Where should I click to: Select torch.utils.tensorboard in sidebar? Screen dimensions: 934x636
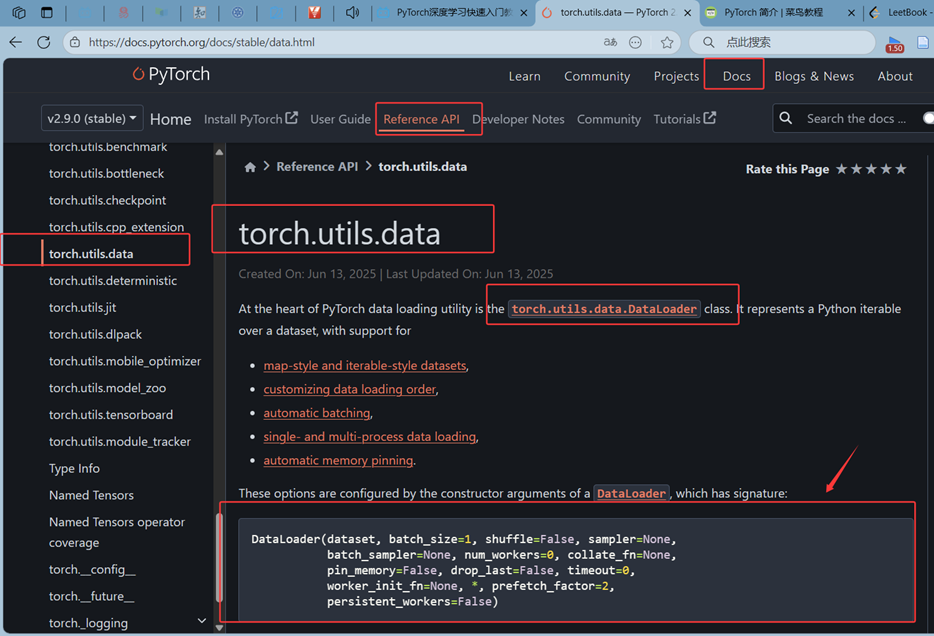[111, 414]
